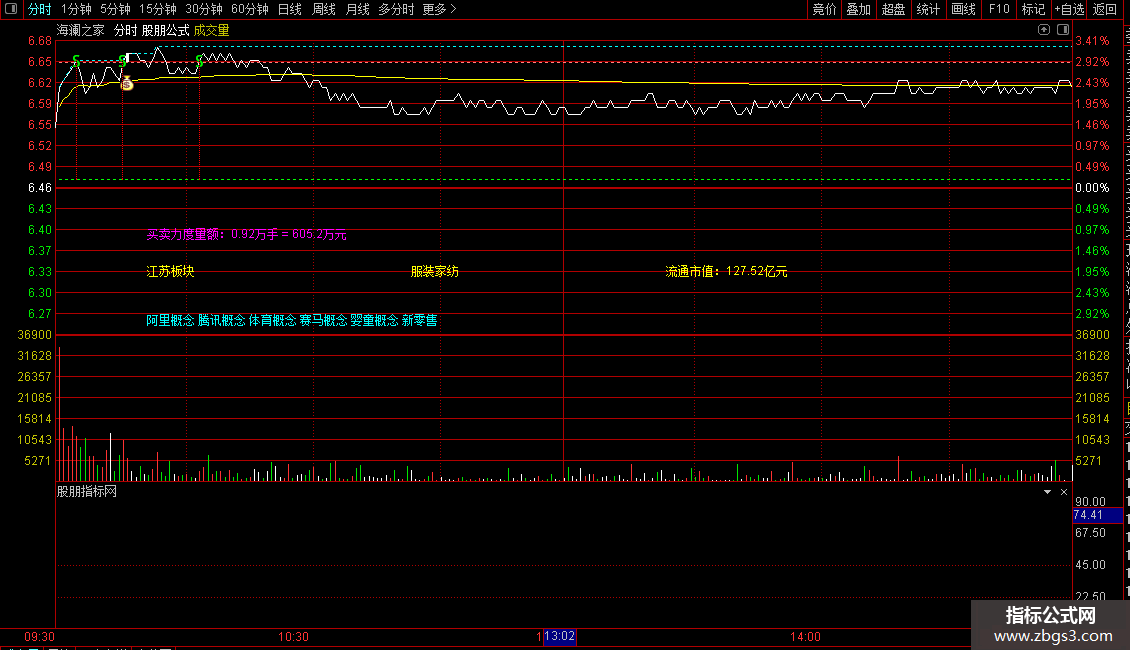Open F10 company information
The height and width of the screenshot is (650, 1130).
coord(999,9)
